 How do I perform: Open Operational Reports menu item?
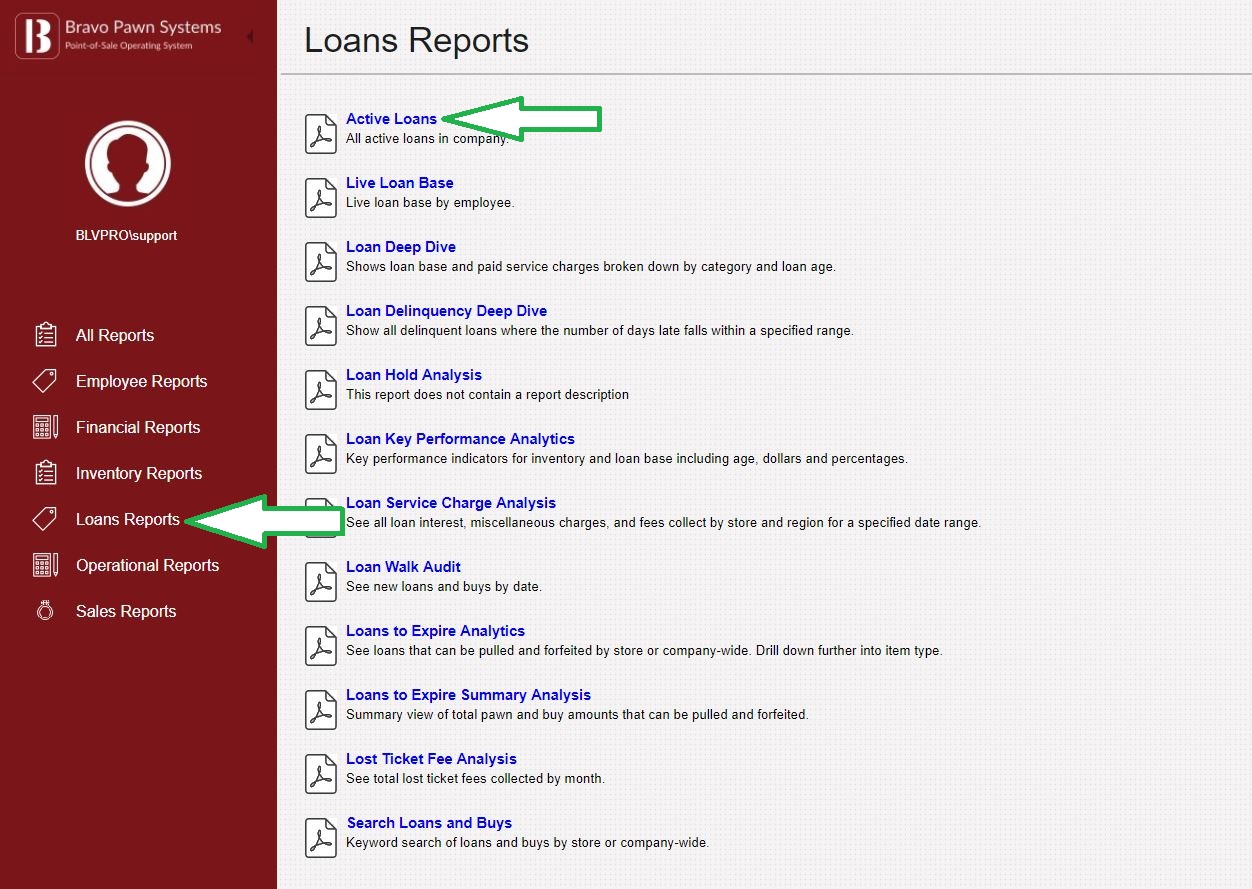point(147,565)
